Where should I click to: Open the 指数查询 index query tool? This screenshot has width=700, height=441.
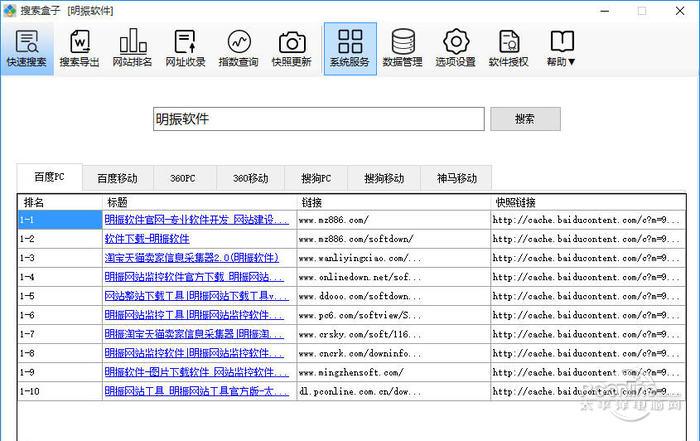pyautogui.click(x=238, y=49)
